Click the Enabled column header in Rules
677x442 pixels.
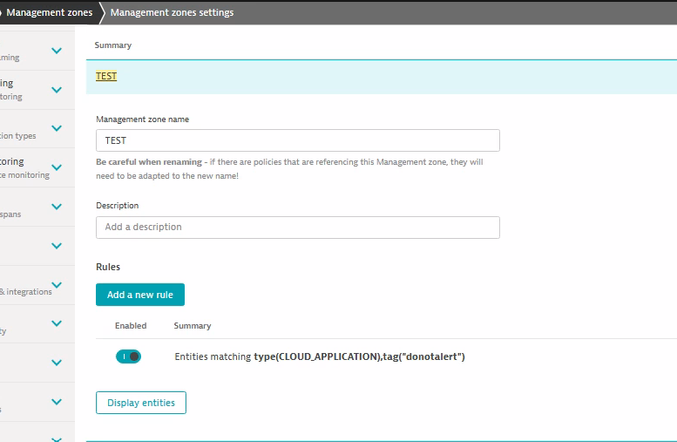130,326
